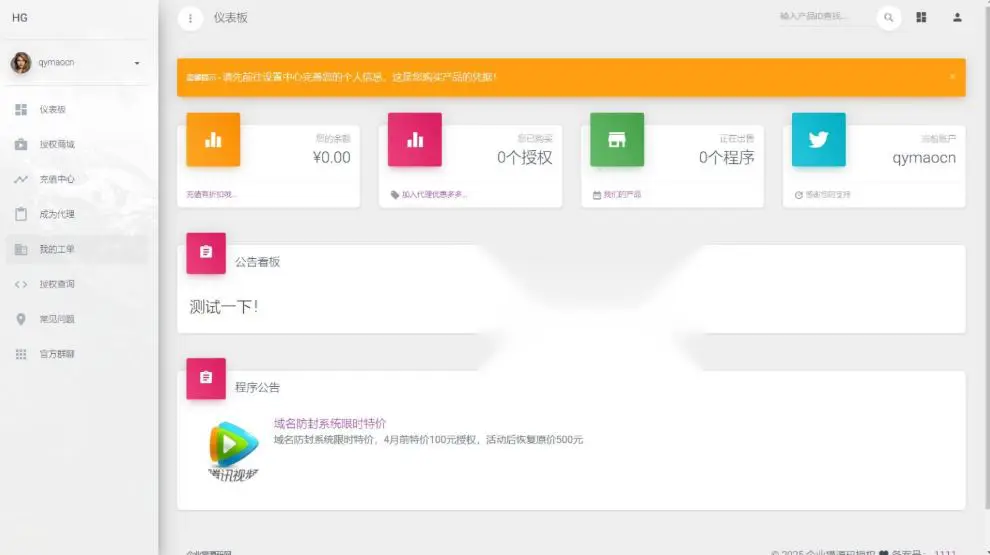Click the 0个授权 value
This screenshot has width=990, height=555.
tap(525, 157)
